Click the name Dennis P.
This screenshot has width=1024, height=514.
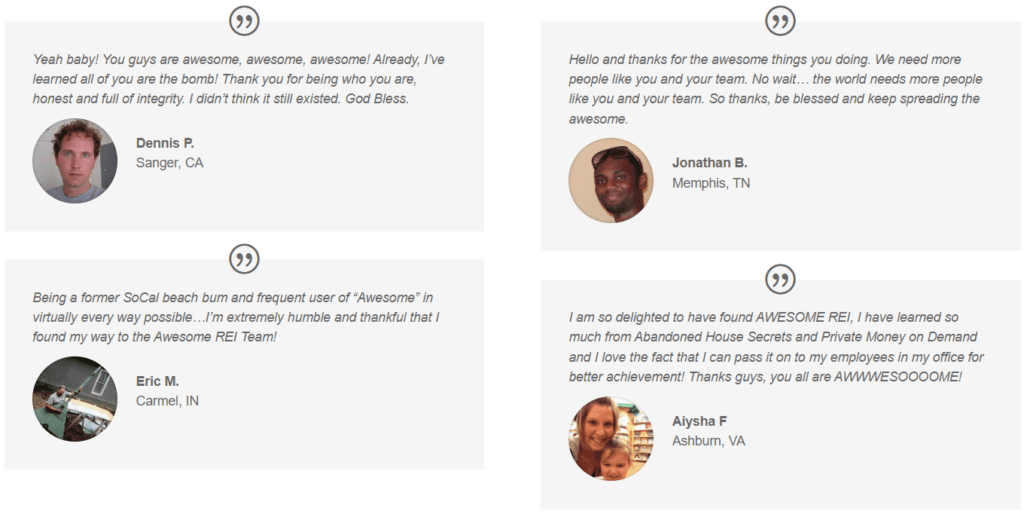click(x=165, y=143)
